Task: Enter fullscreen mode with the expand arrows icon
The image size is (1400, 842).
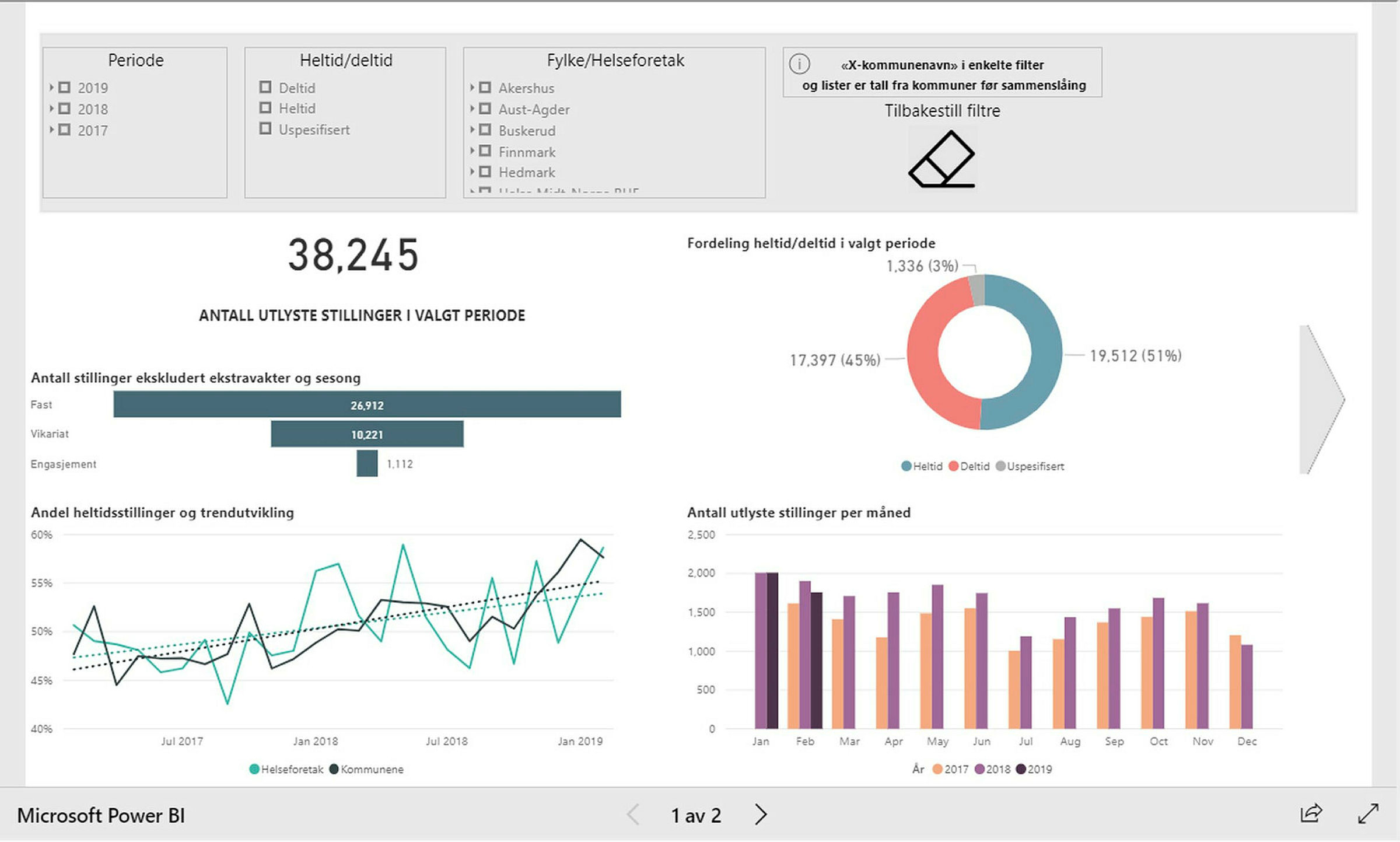Action: click(1368, 813)
